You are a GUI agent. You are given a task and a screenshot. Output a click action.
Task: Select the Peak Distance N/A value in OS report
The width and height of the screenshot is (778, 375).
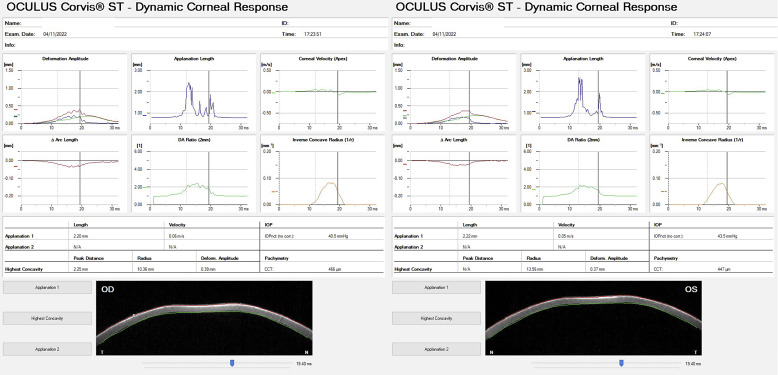[x=466, y=269]
